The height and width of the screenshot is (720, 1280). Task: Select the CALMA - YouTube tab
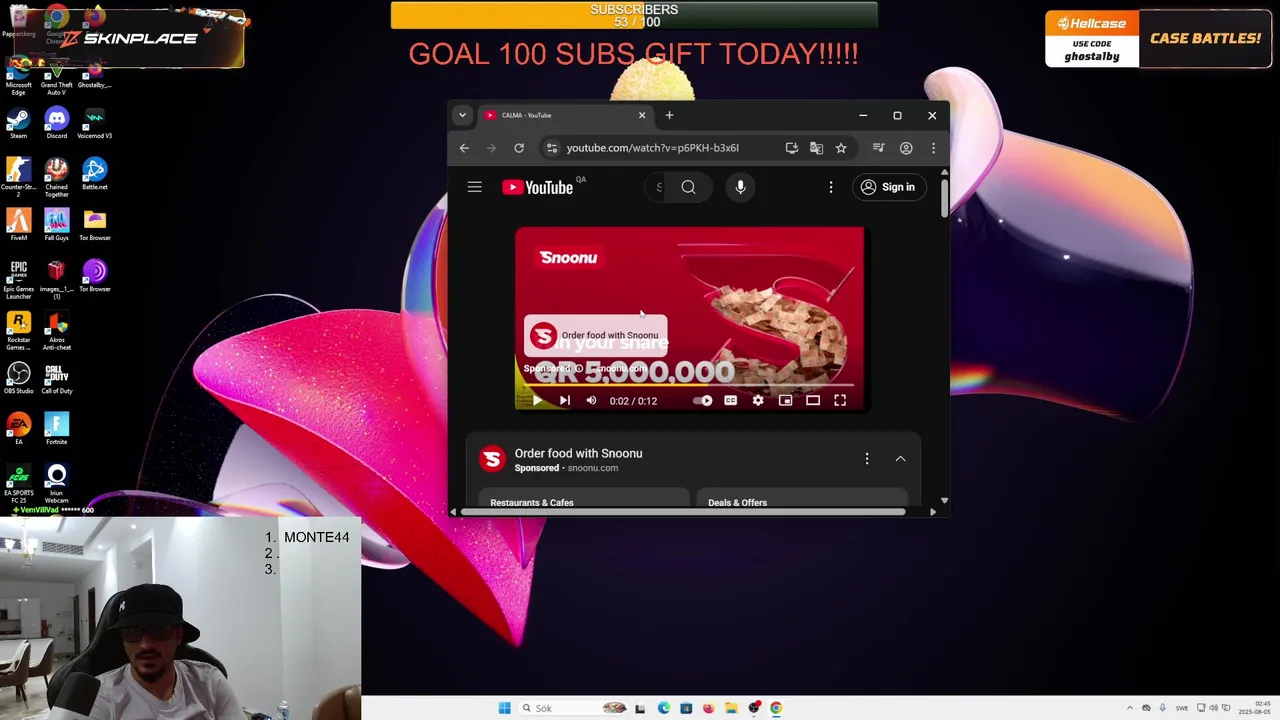pos(565,115)
